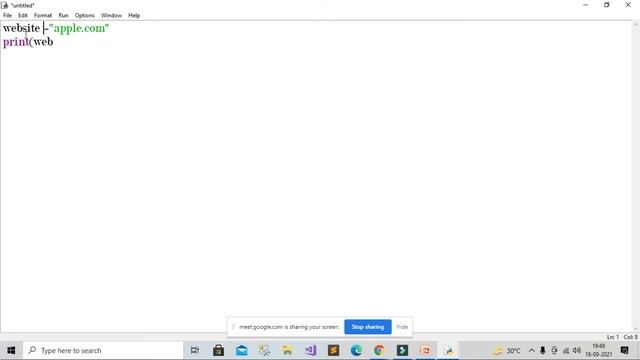
Task: Open the PowerPoint icon in taskbar
Action: click(x=425, y=350)
